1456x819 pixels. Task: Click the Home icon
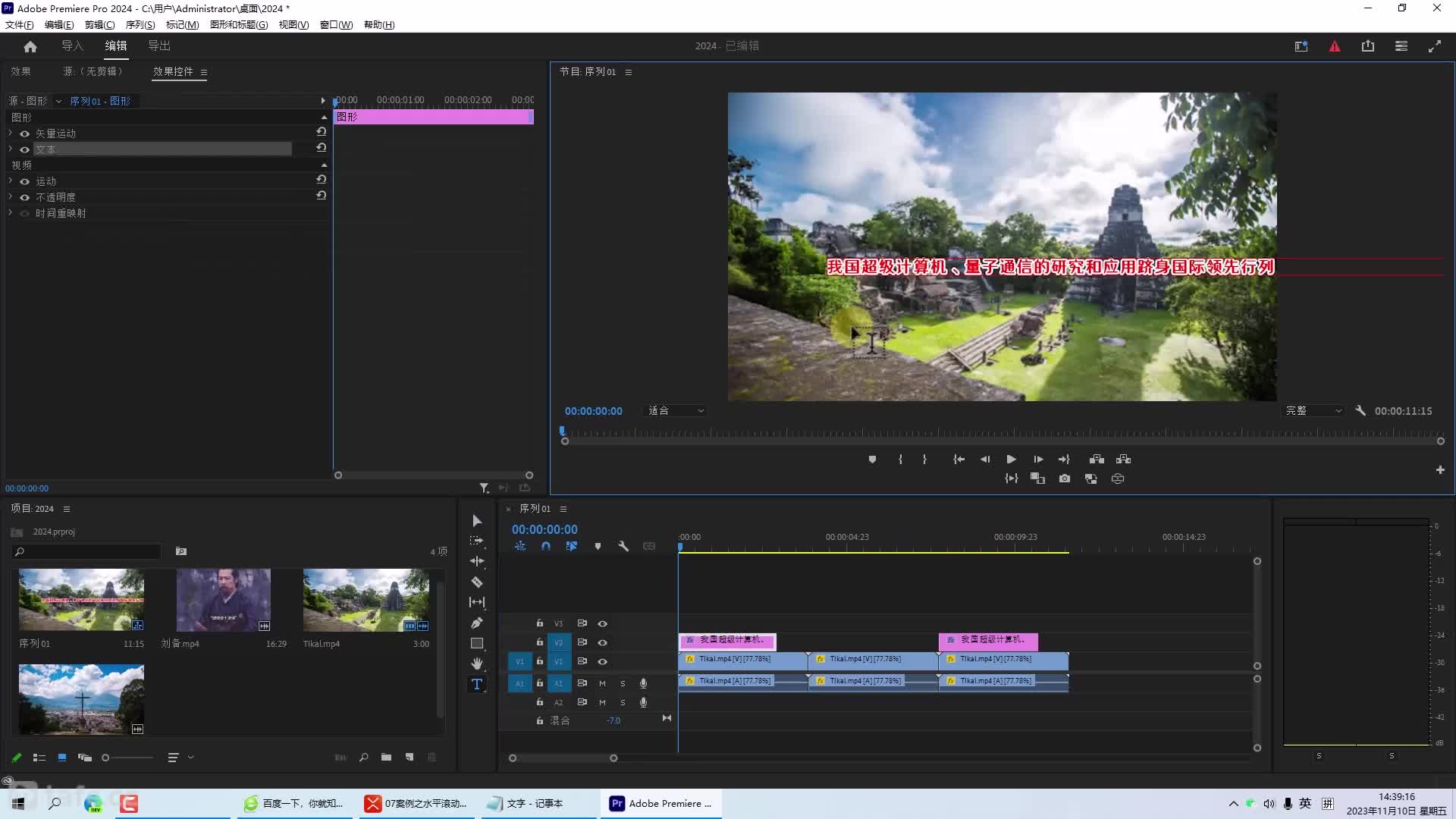30,46
